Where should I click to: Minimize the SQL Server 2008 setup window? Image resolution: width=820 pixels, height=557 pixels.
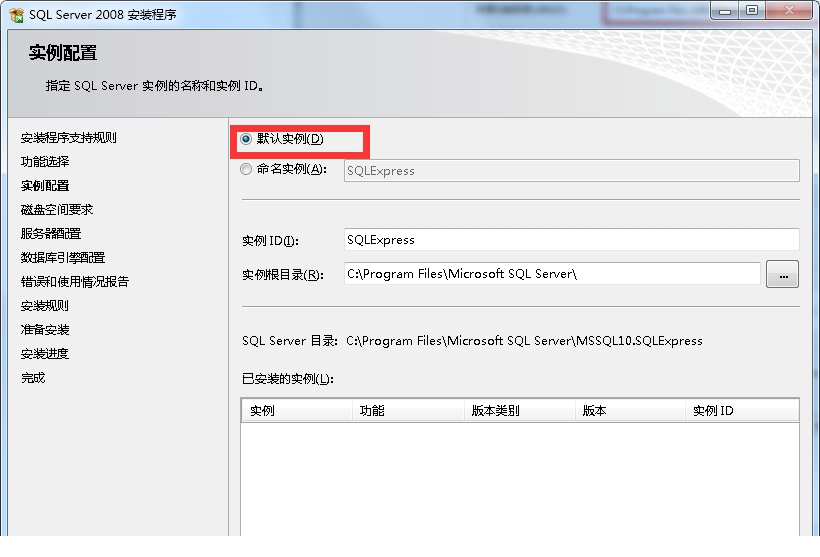tap(725, 11)
